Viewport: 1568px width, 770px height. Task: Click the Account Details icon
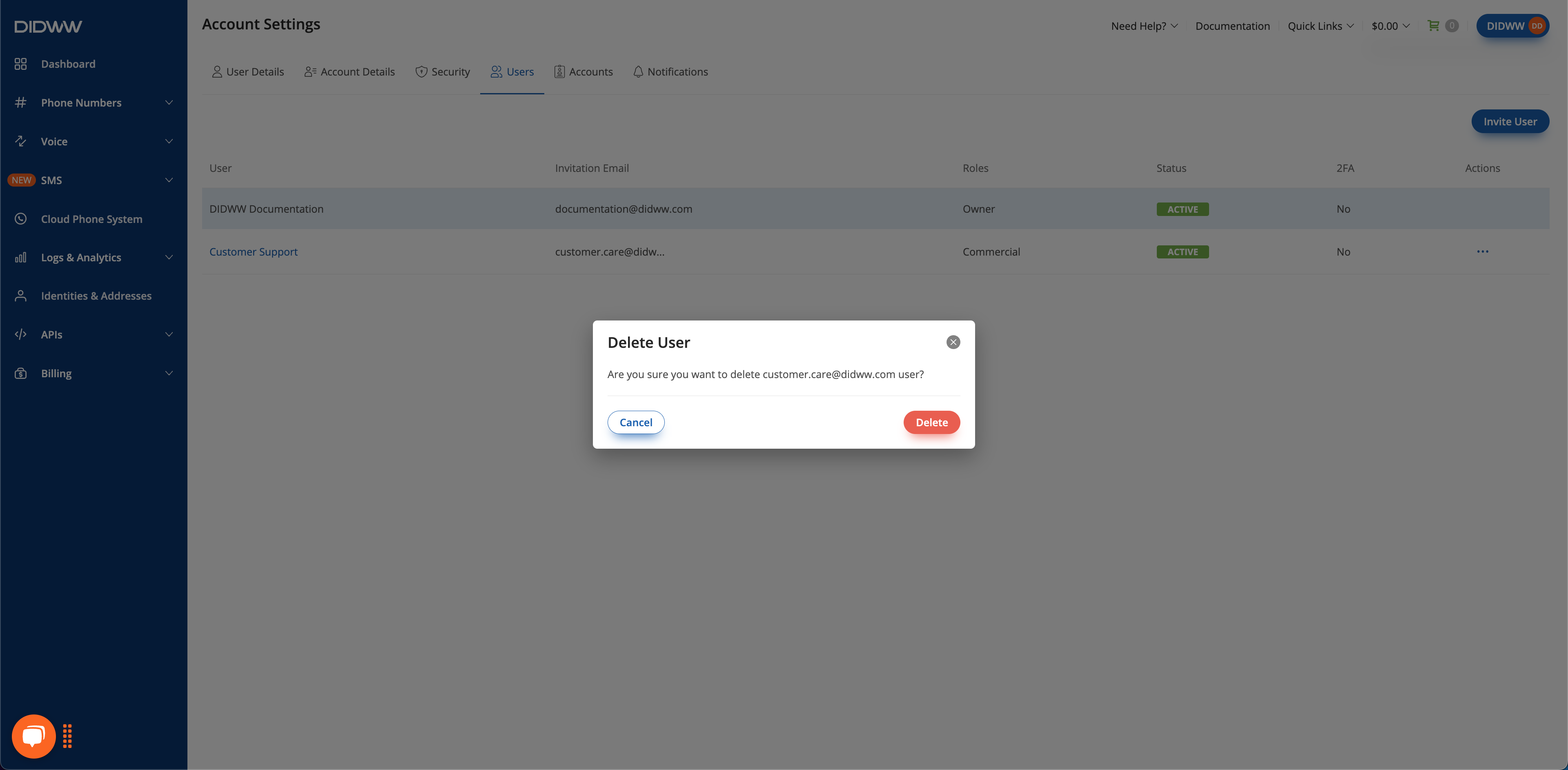(x=310, y=72)
